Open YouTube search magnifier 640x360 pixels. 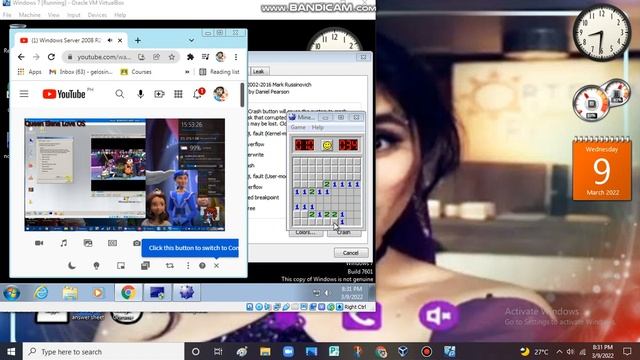point(120,94)
